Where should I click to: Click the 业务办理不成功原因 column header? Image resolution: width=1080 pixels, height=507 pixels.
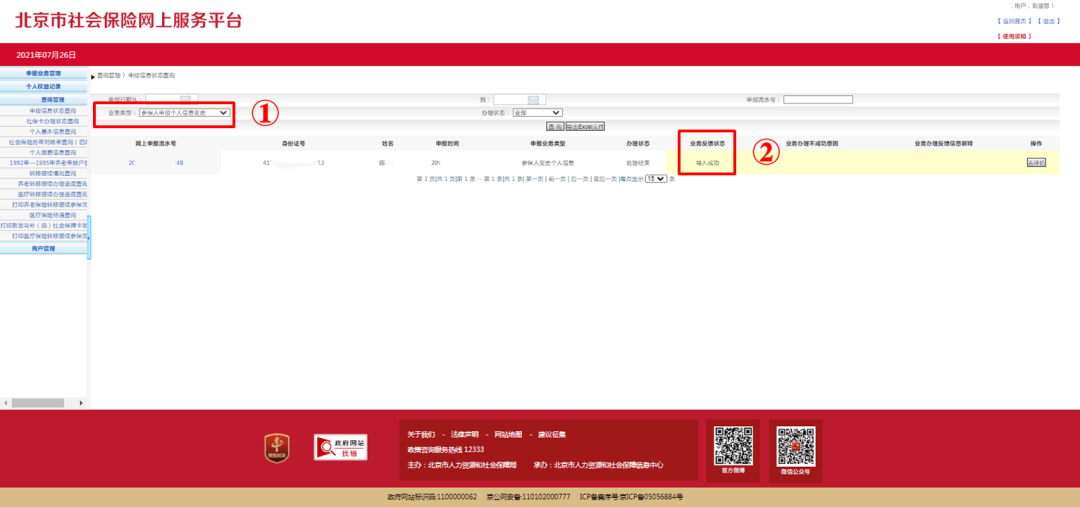[x=812, y=143]
